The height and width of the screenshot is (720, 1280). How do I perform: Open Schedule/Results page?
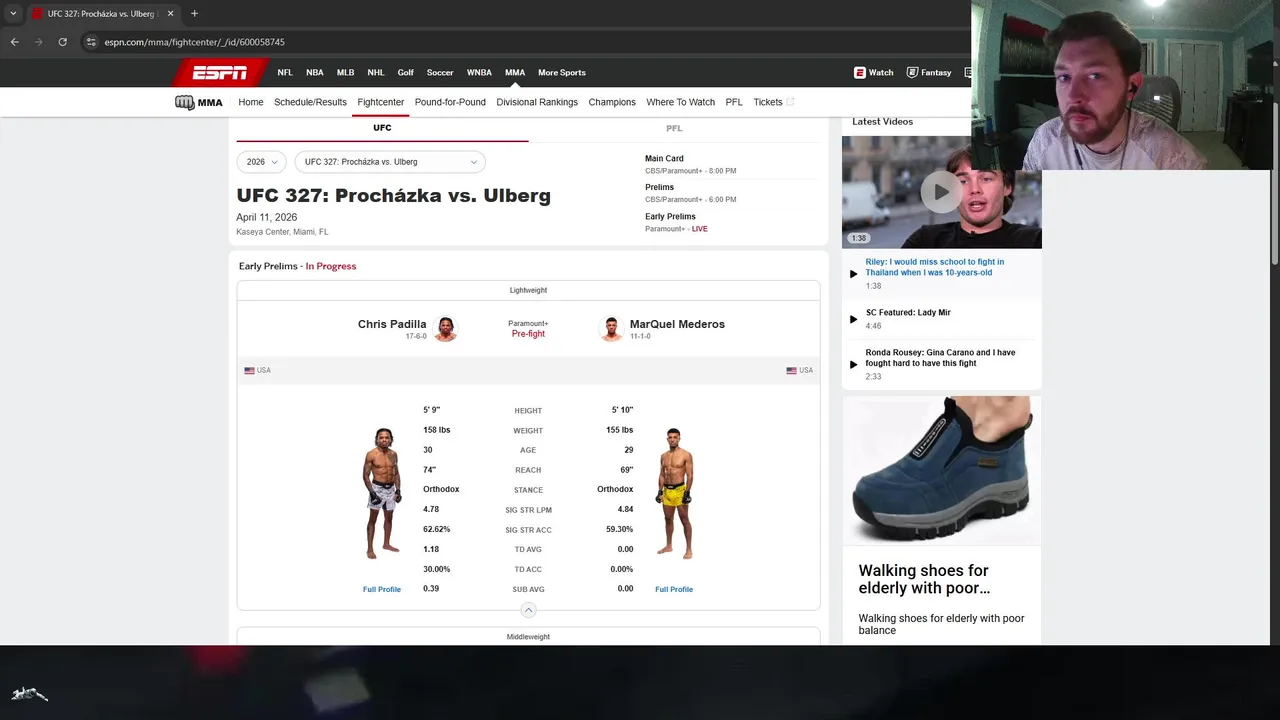pos(310,102)
